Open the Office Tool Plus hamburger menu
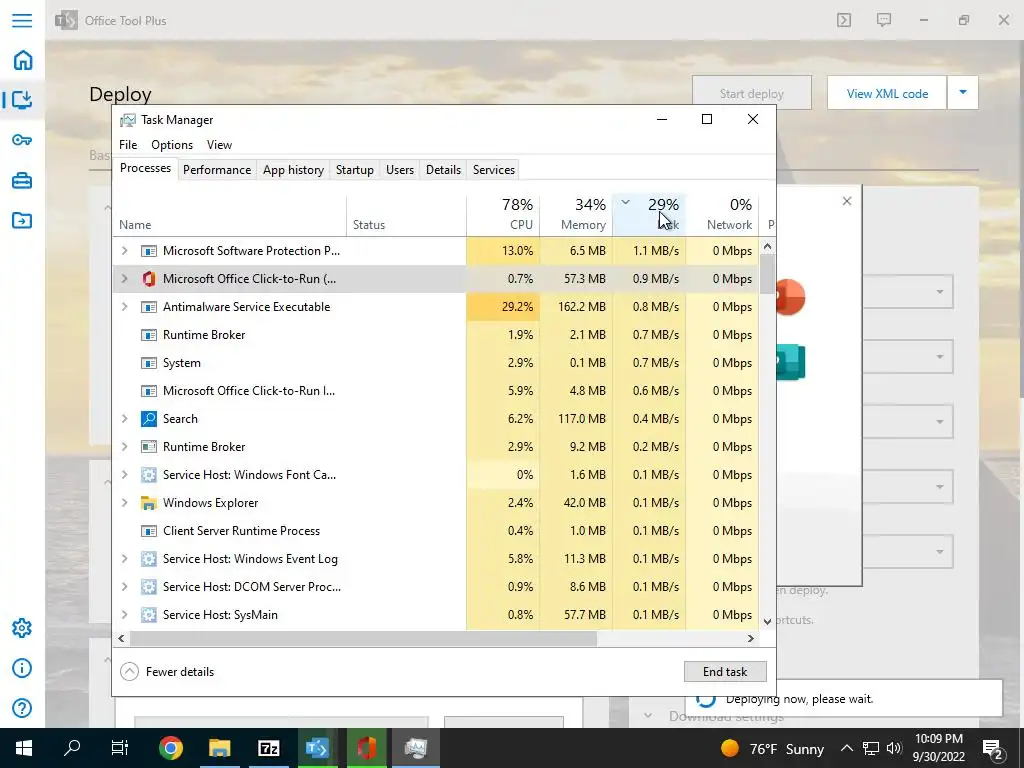Viewport: 1024px width, 768px height. (22, 20)
